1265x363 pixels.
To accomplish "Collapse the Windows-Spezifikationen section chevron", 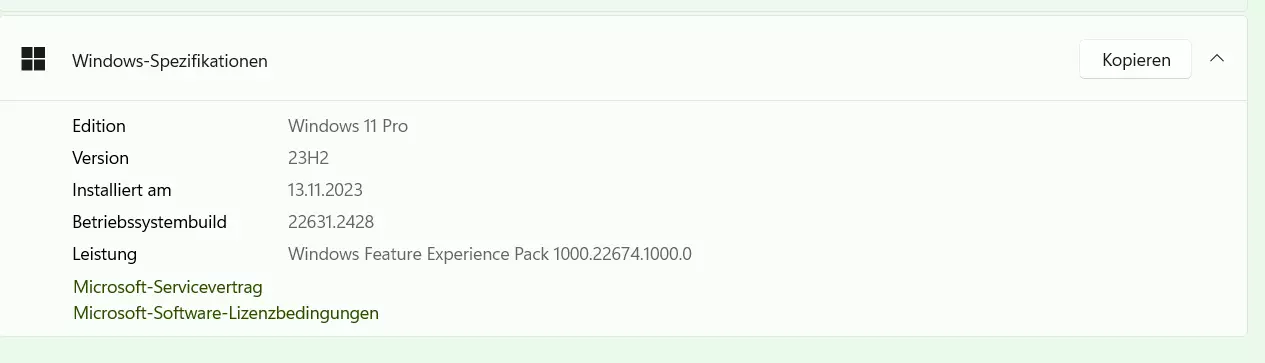I will pyautogui.click(x=1217, y=59).
